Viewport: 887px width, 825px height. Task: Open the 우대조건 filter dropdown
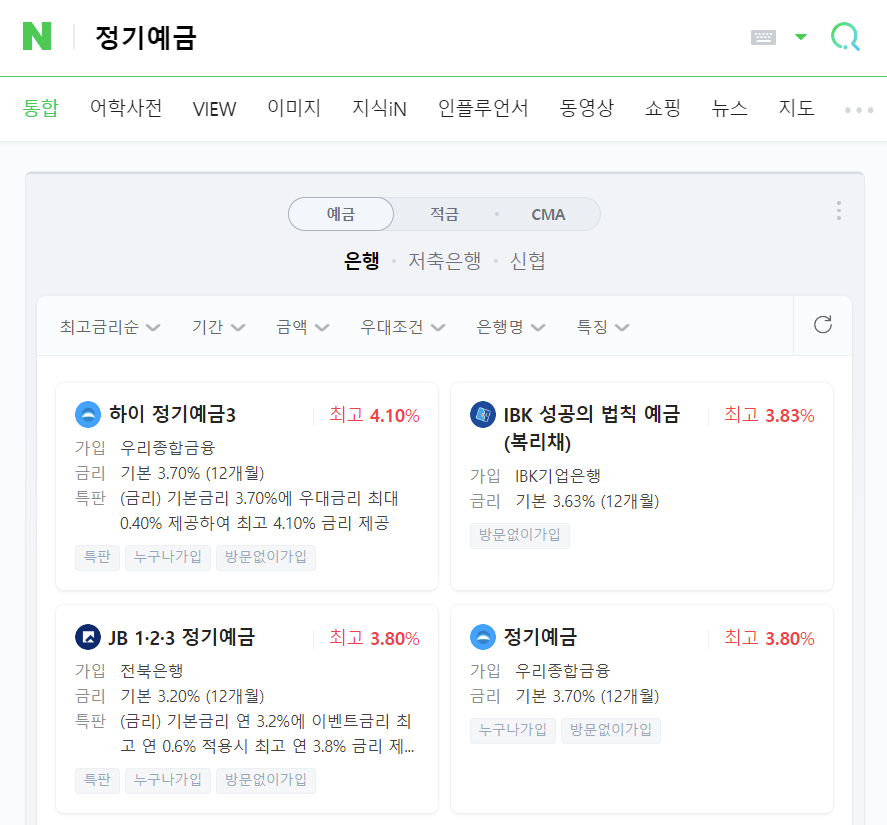click(403, 326)
